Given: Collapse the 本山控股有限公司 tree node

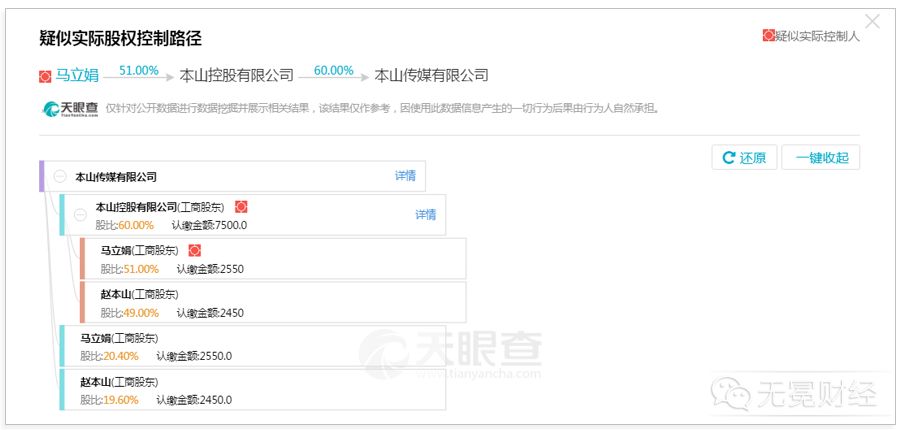Looking at the screenshot, I should pos(80,215).
